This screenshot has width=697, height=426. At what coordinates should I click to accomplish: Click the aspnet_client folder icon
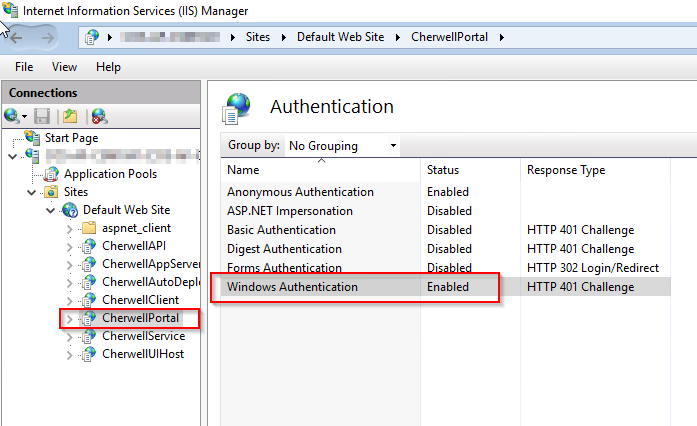[88, 228]
